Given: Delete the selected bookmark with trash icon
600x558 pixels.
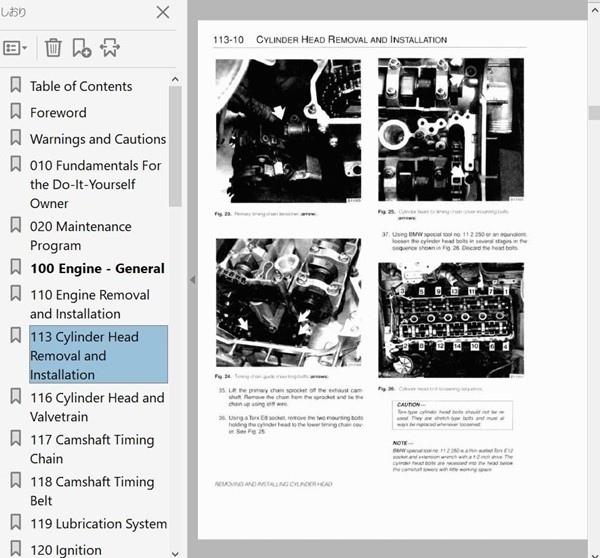Looking at the screenshot, I should [x=53, y=48].
